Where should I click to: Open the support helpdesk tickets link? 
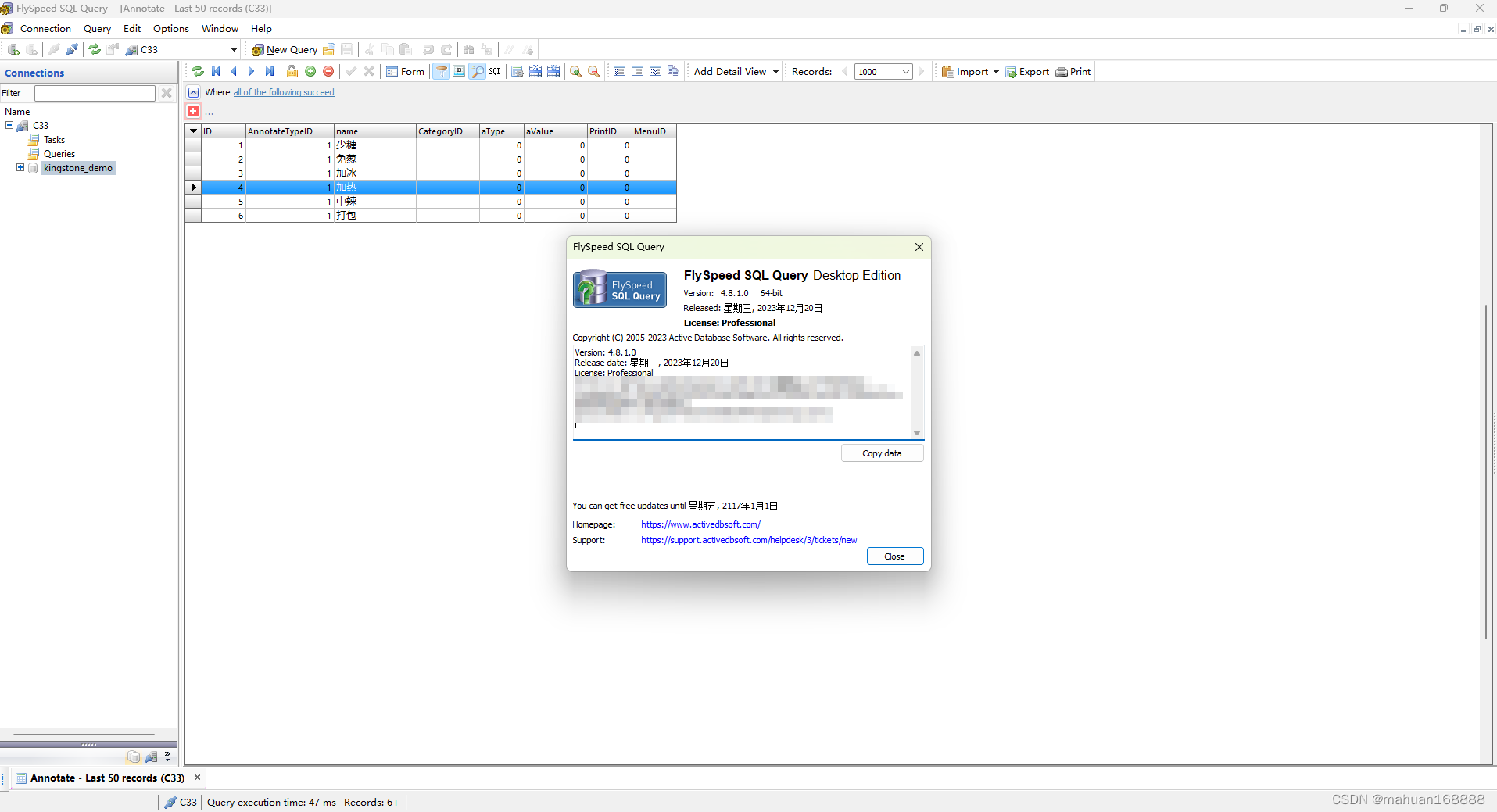click(x=749, y=540)
